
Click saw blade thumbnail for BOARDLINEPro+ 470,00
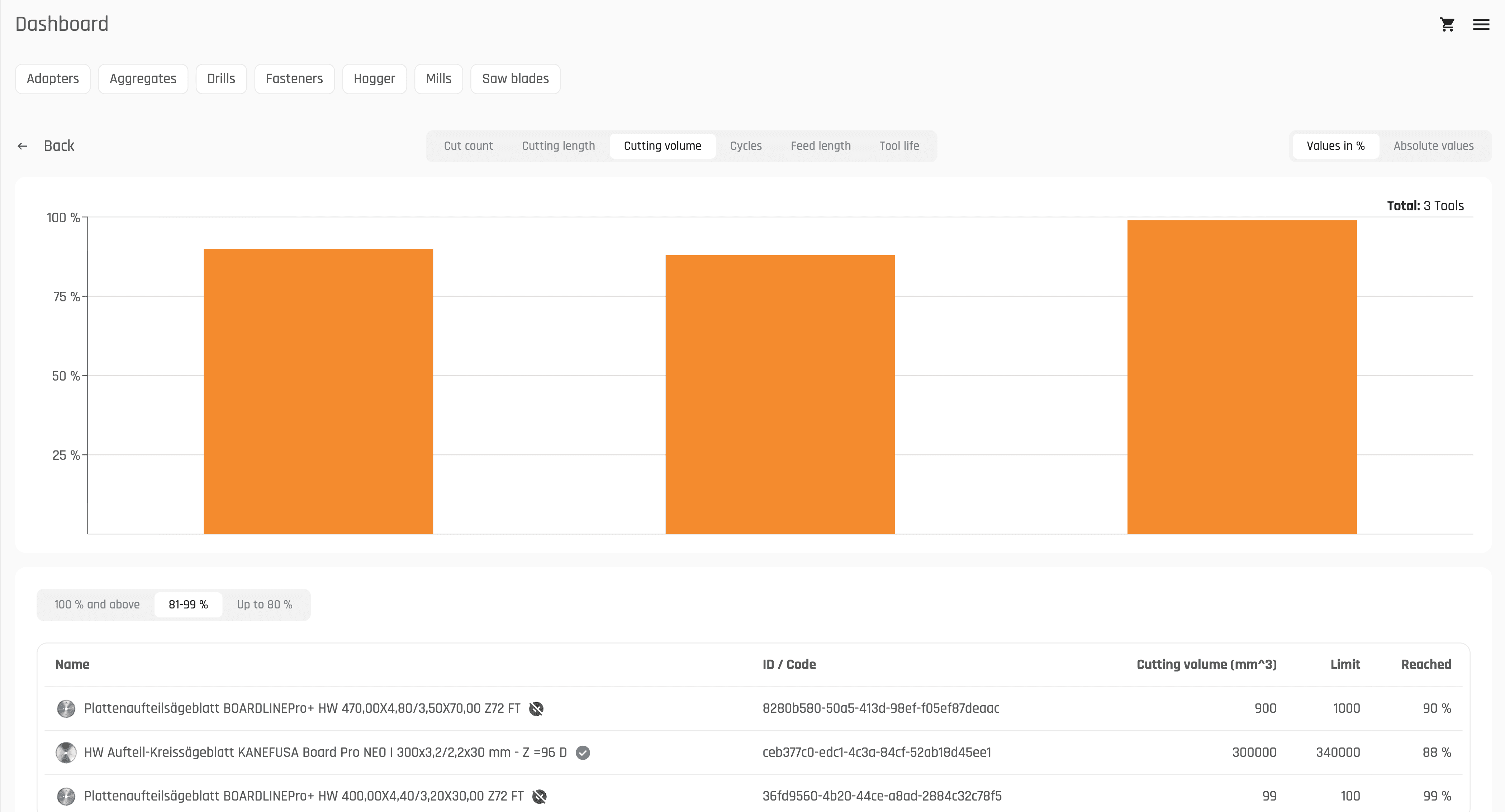tap(66, 708)
